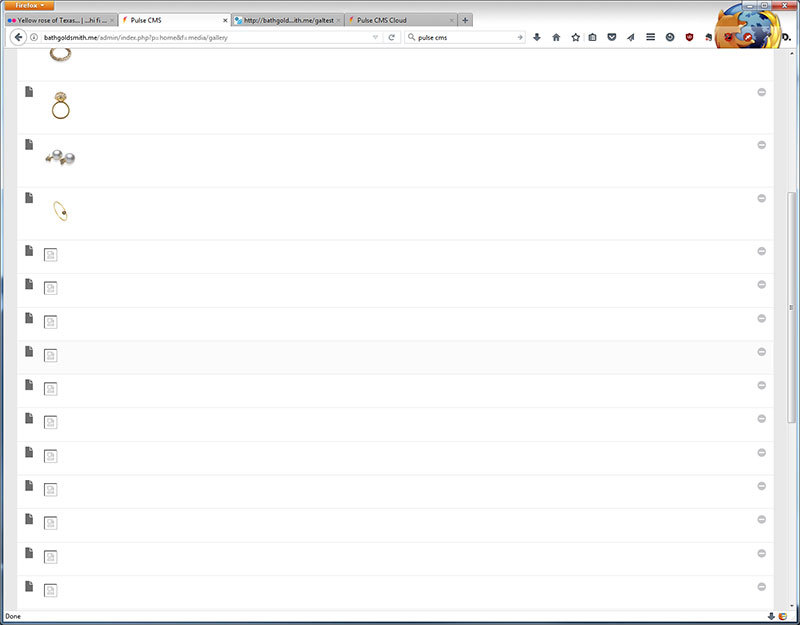Save page to Pocket icon
Viewport: 800px width, 625px height.
612,37
